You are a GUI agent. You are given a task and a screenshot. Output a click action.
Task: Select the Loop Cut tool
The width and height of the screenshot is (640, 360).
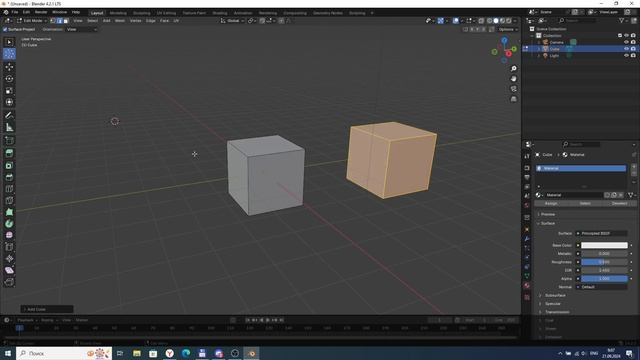tap(9, 189)
